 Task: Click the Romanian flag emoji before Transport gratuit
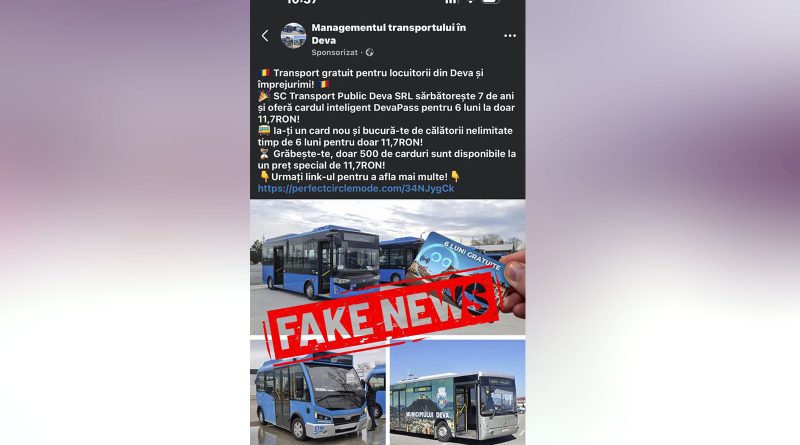coord(264,73)
